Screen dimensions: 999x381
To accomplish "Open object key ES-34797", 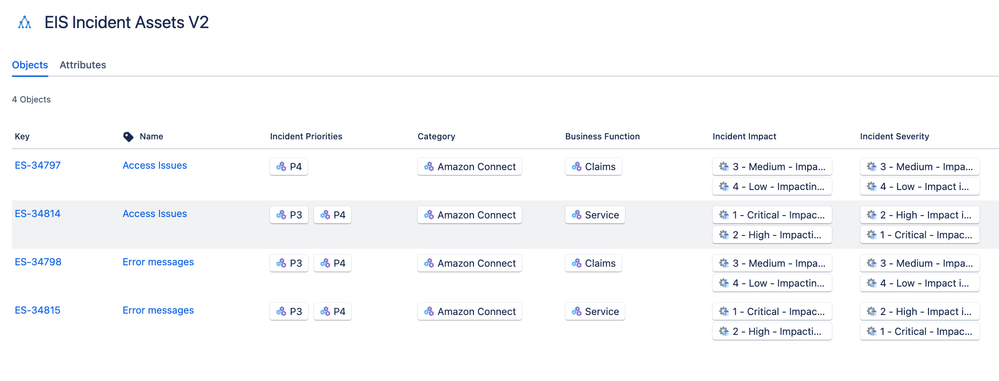I will (x=38, y=166).
